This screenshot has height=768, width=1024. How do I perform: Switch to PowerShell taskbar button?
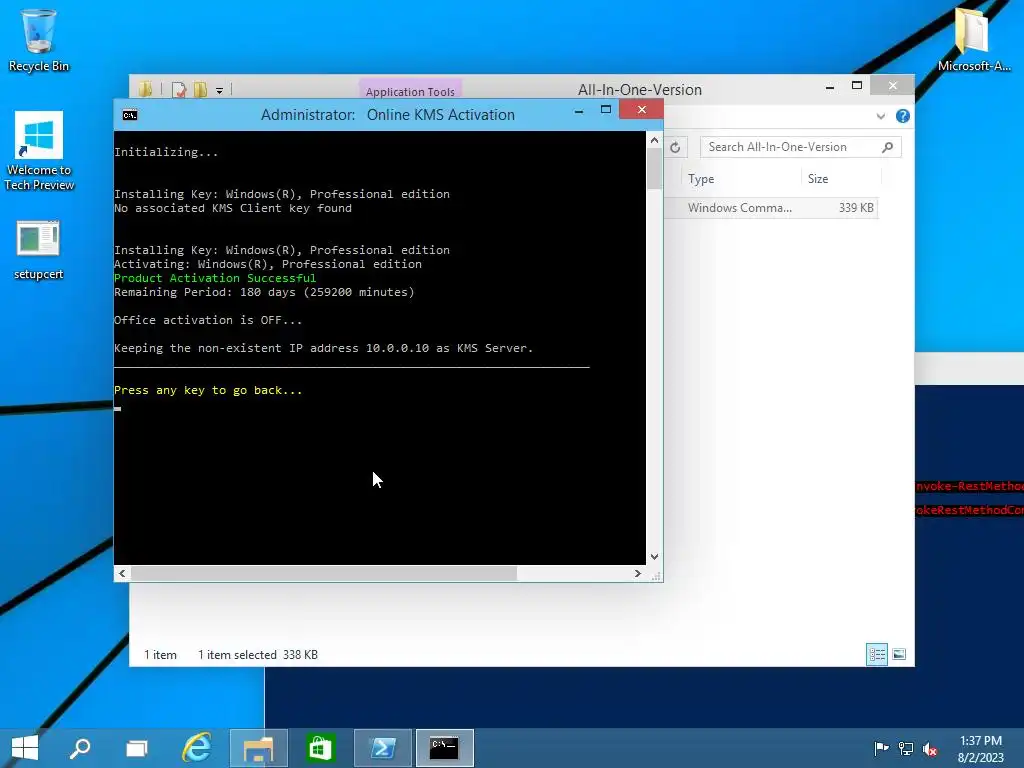pyautogui.click(x=383, y=748)
